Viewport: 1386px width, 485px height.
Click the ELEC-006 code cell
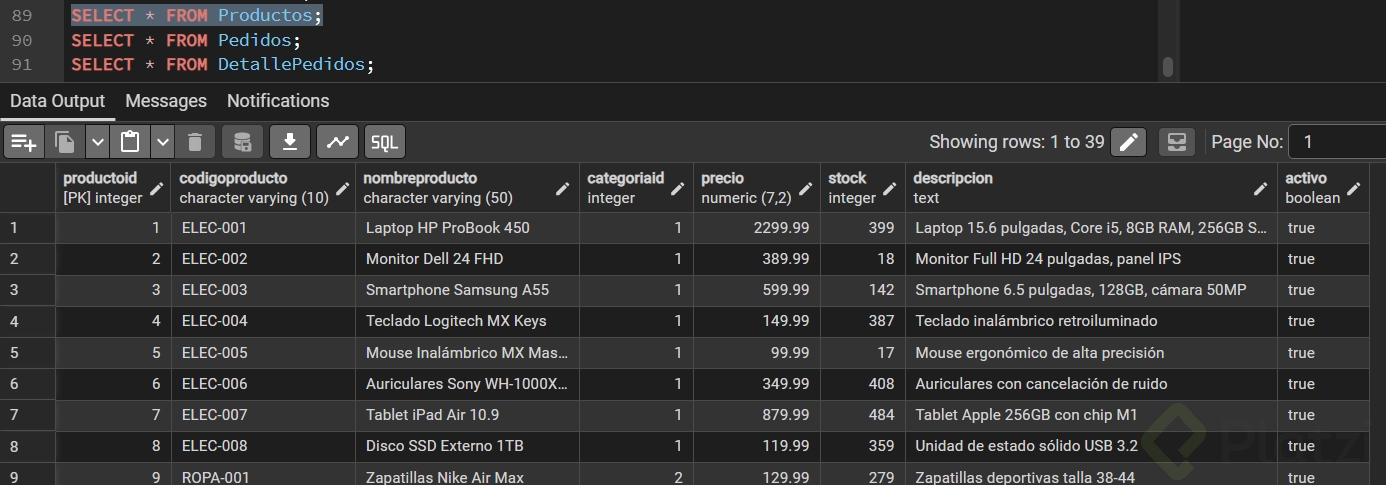click(x=264, y=384)
